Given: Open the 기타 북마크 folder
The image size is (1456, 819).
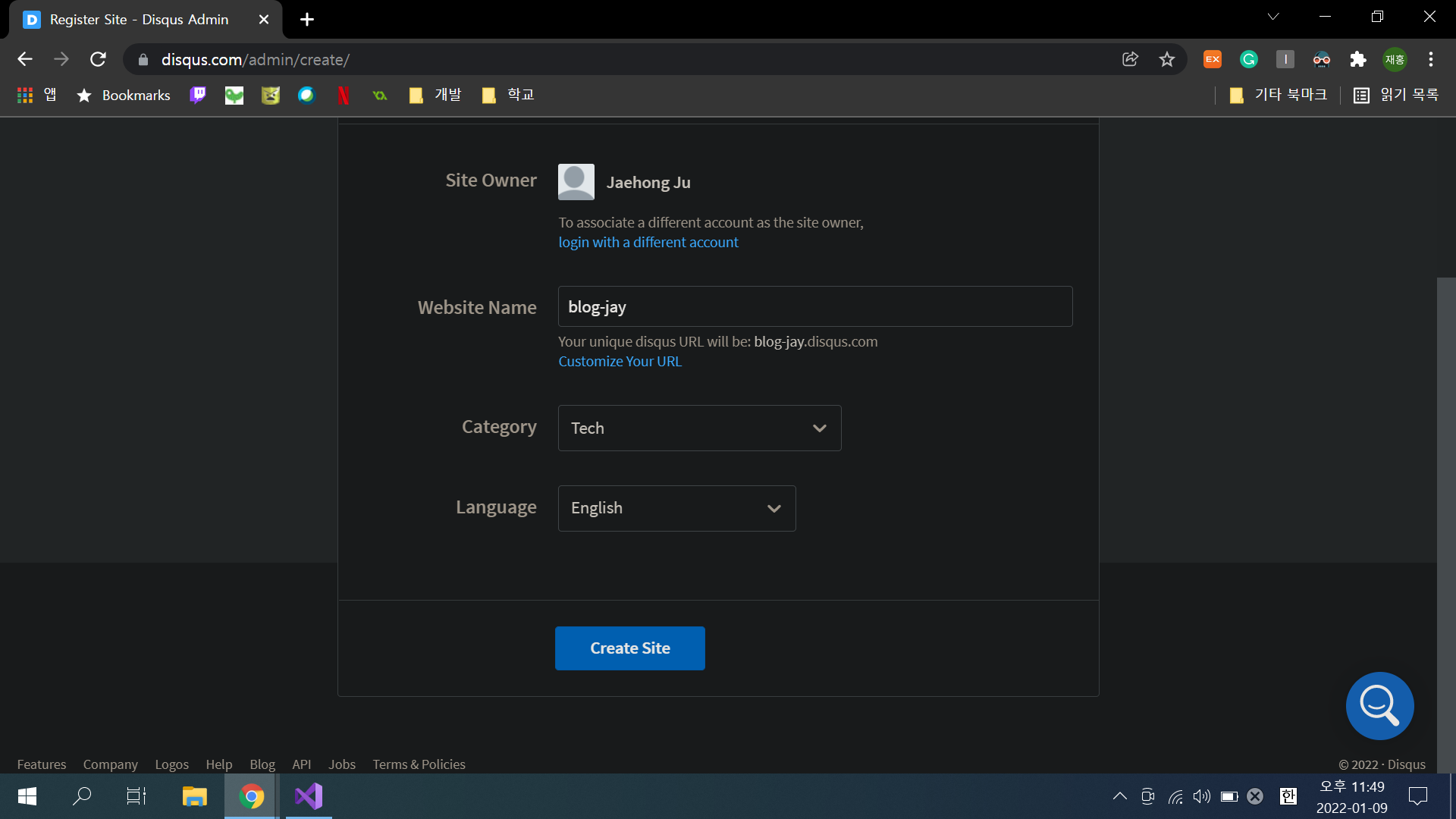Looking at the screenshot, I should coord(1279,95).
